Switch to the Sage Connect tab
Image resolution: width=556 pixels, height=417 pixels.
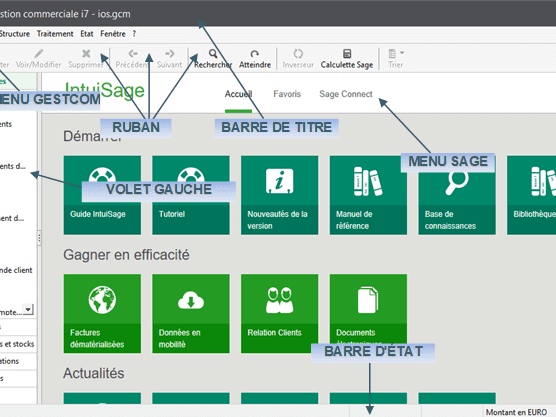pos(346,94)
